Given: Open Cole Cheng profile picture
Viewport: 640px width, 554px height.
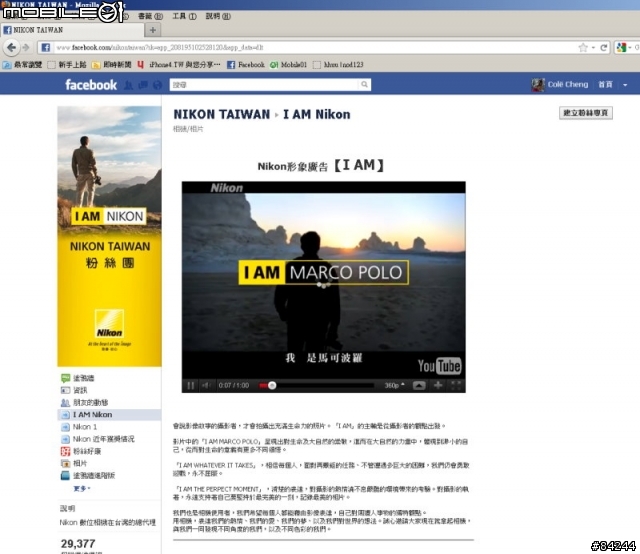Looking at the screenshot, I should pyautogui.click(x=538, y=85).
